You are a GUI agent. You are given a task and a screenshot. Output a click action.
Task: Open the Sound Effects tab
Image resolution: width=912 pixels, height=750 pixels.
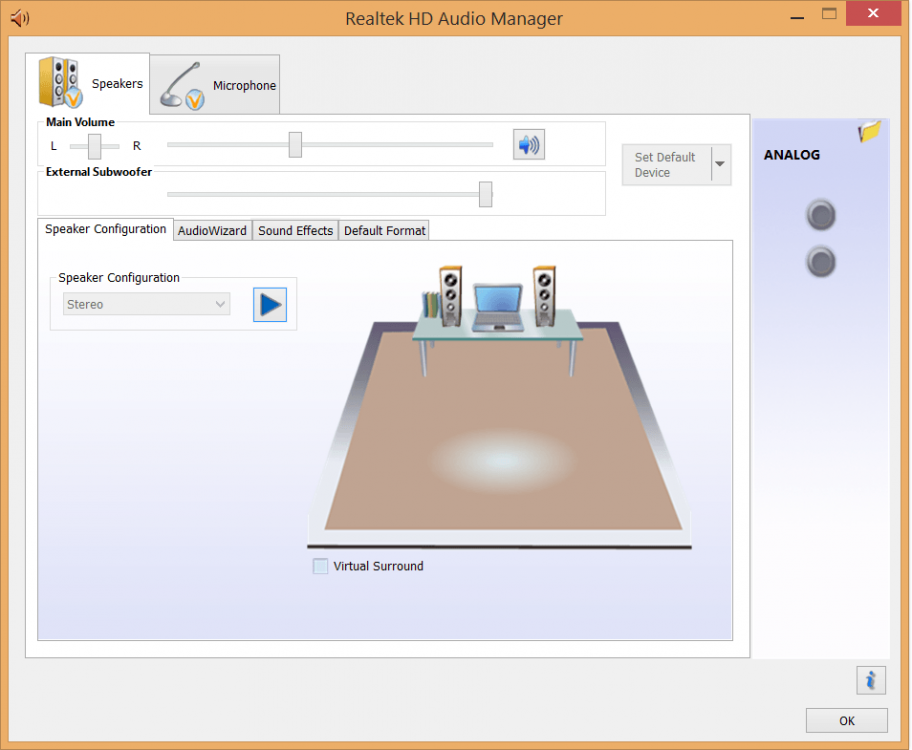pos(295,230)
